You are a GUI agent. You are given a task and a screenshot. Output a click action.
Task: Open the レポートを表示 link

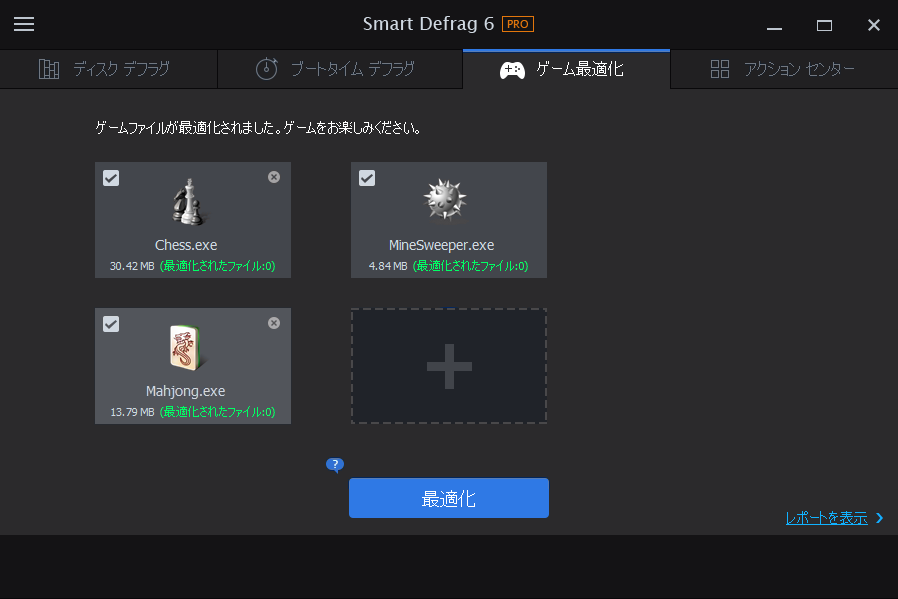(826, 518)
